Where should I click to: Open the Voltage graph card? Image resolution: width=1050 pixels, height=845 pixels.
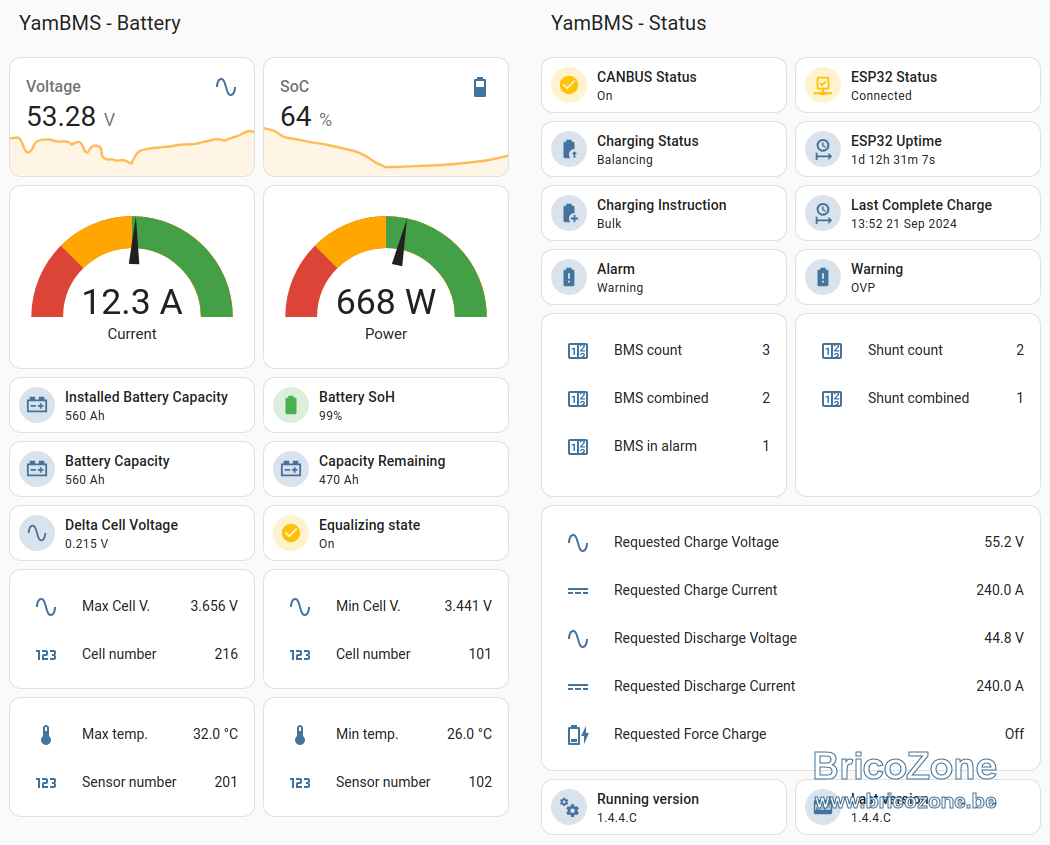coord(132,117)
